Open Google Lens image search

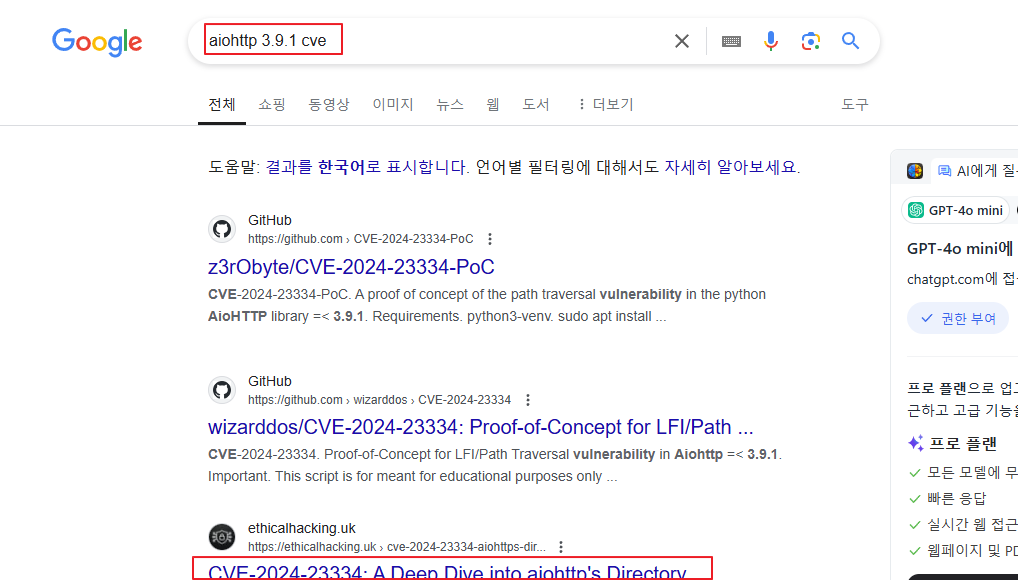[x=810, y=41]
